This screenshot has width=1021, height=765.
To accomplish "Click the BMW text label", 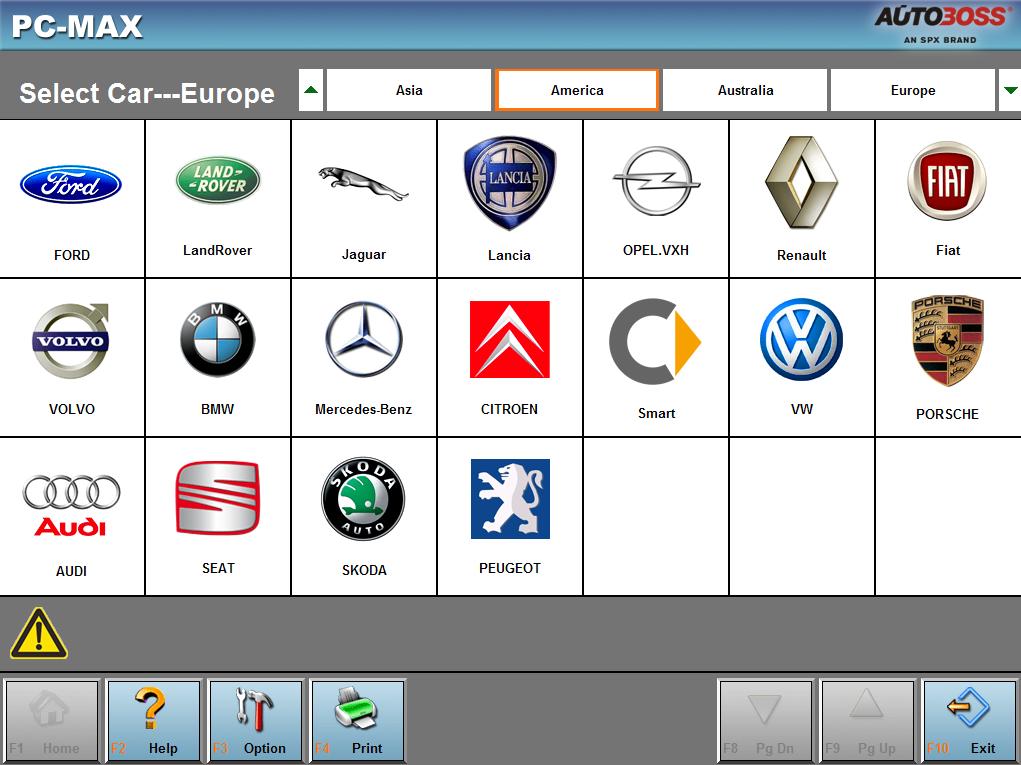I will 217,410.
